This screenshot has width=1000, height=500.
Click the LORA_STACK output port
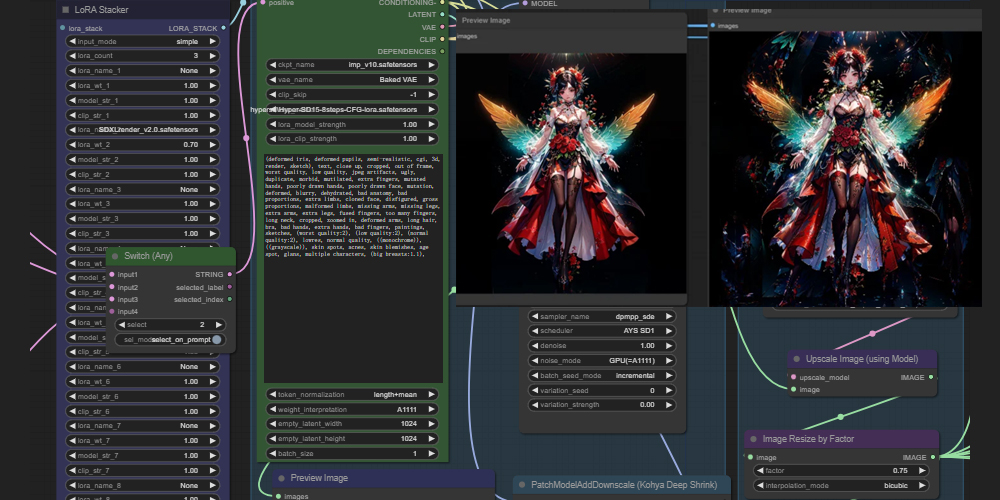click(x=224, y=28)
